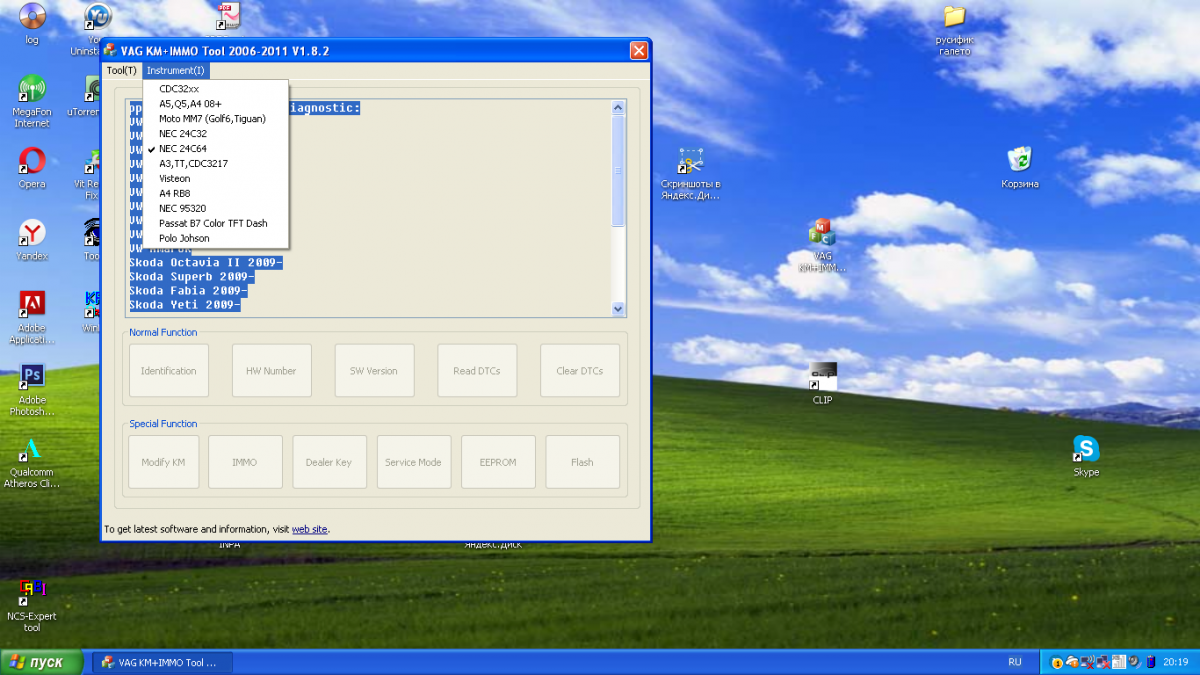Screen dimensions: 1200x675
Task: Open MegaFon Internet desktop icon
Action: 32,90
